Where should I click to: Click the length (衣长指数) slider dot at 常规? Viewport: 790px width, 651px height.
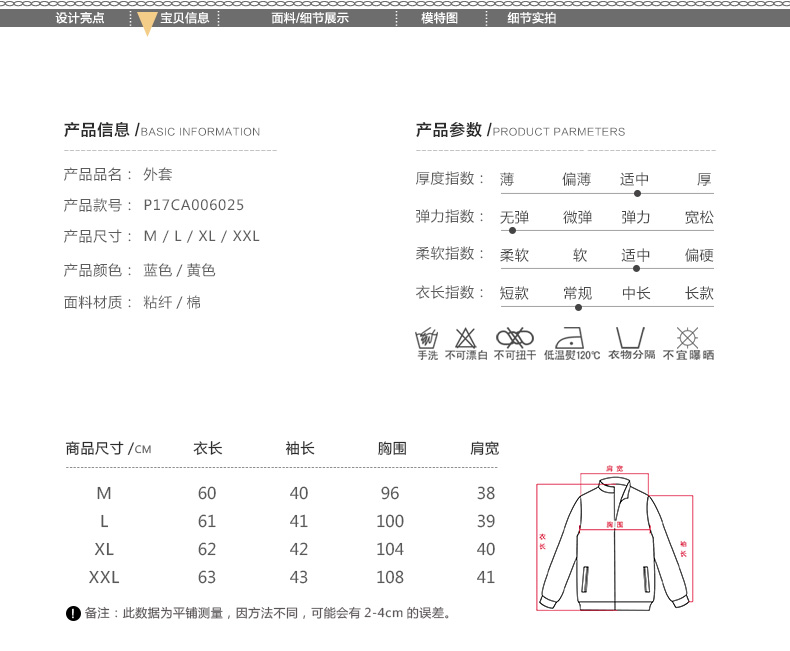pos(578,307)
